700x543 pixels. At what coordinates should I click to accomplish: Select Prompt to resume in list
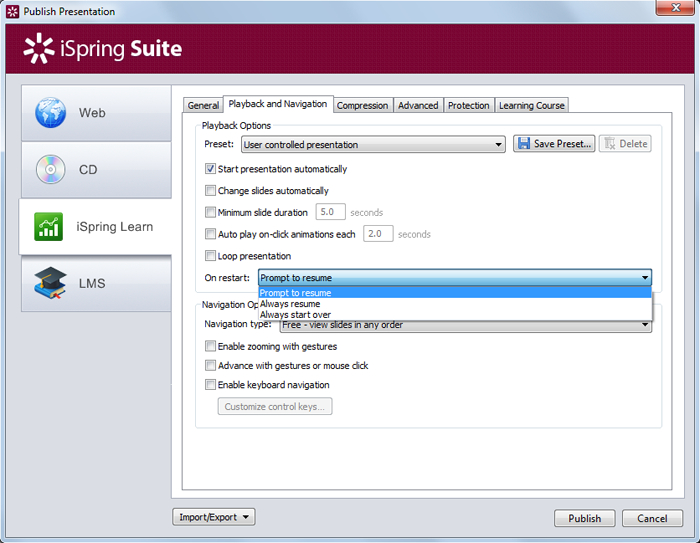(x=454, y=293)
